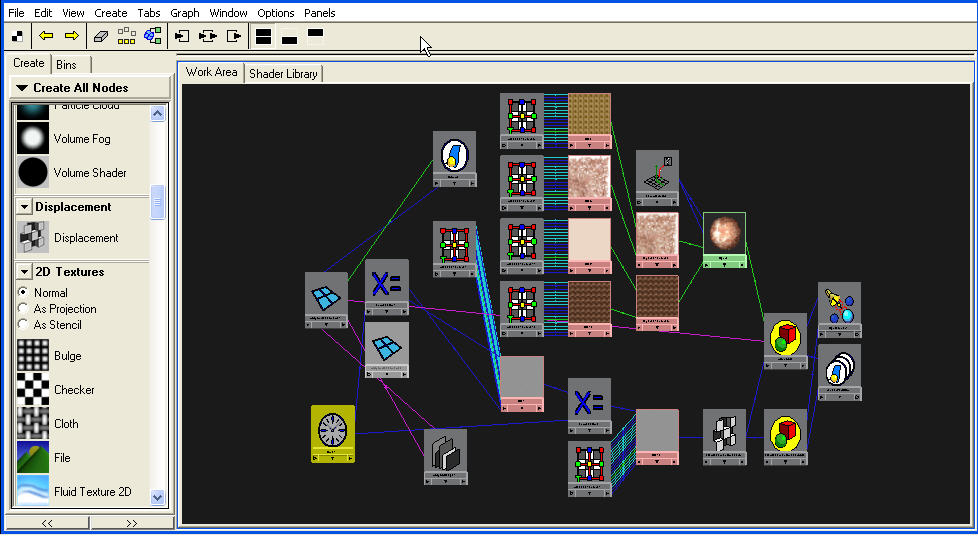The height and width of the screenshot is (536, 978).
Task: Select the pale pink solid texture swatch
Action: coord(589,246)
